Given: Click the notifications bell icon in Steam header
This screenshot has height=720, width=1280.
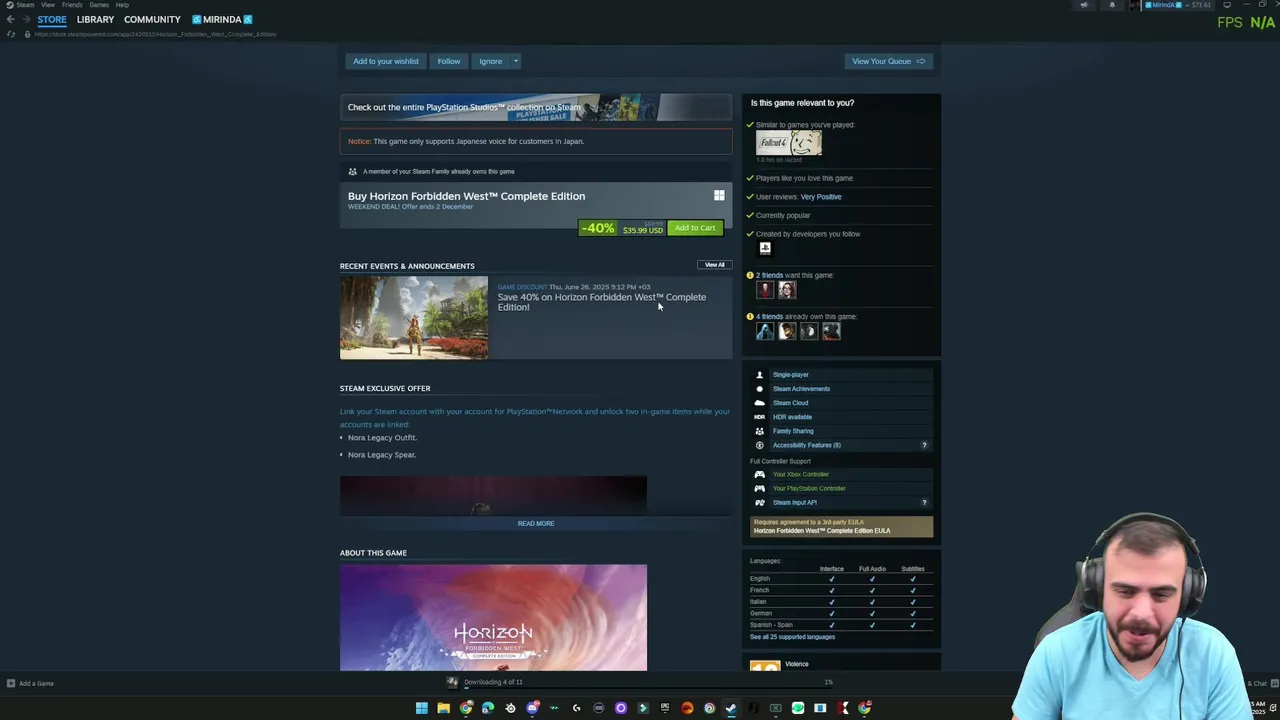Looking at the screenshot, I should (x=1112, y=5).
